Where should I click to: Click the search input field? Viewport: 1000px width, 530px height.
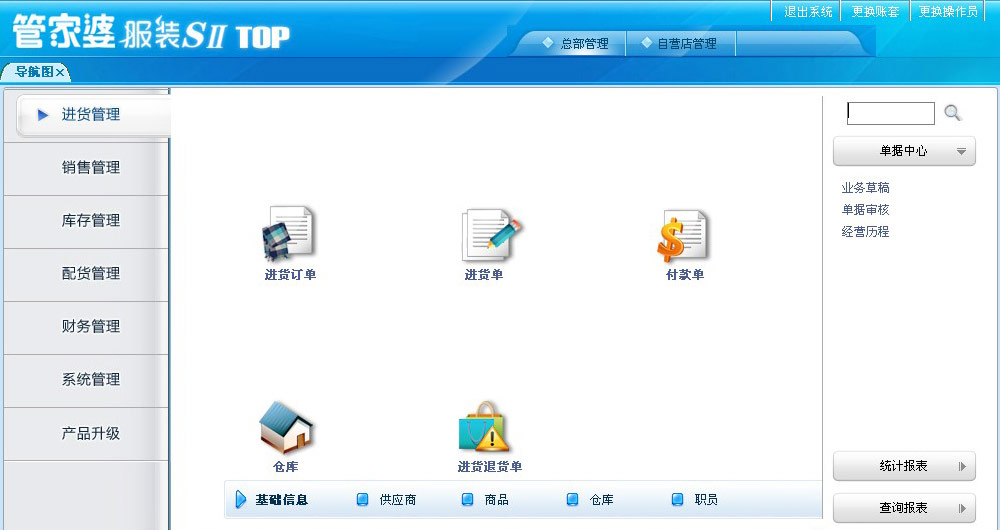tap(891, 113)
